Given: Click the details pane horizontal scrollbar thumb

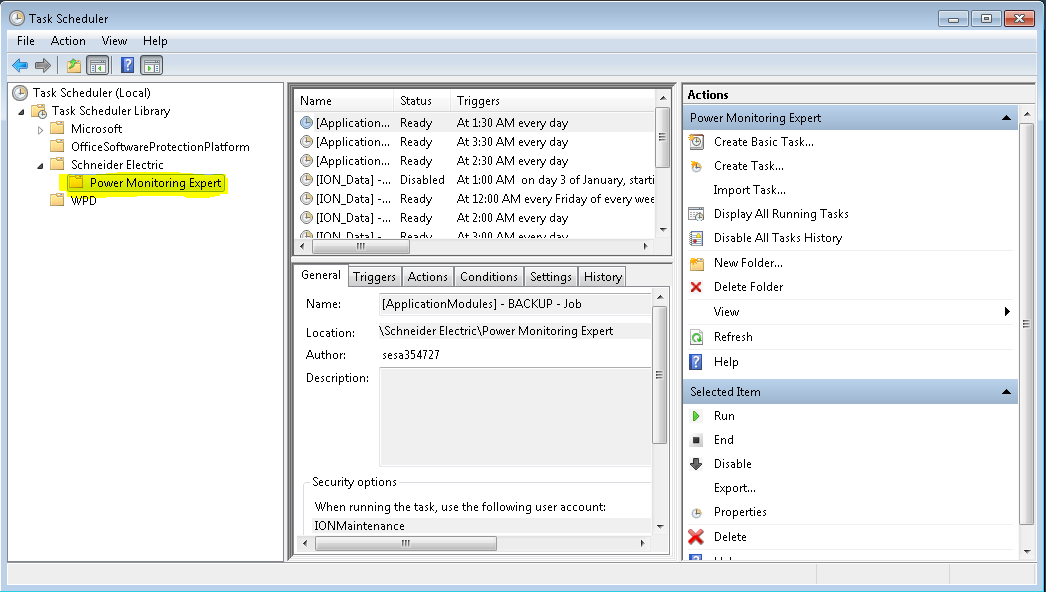Looking at the screenshot, I should (406, 543).
